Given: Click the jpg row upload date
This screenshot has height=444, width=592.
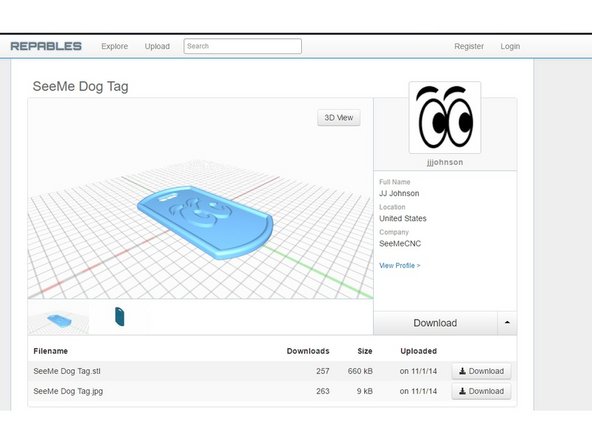Looking at the screenshot, I should 418,391.
